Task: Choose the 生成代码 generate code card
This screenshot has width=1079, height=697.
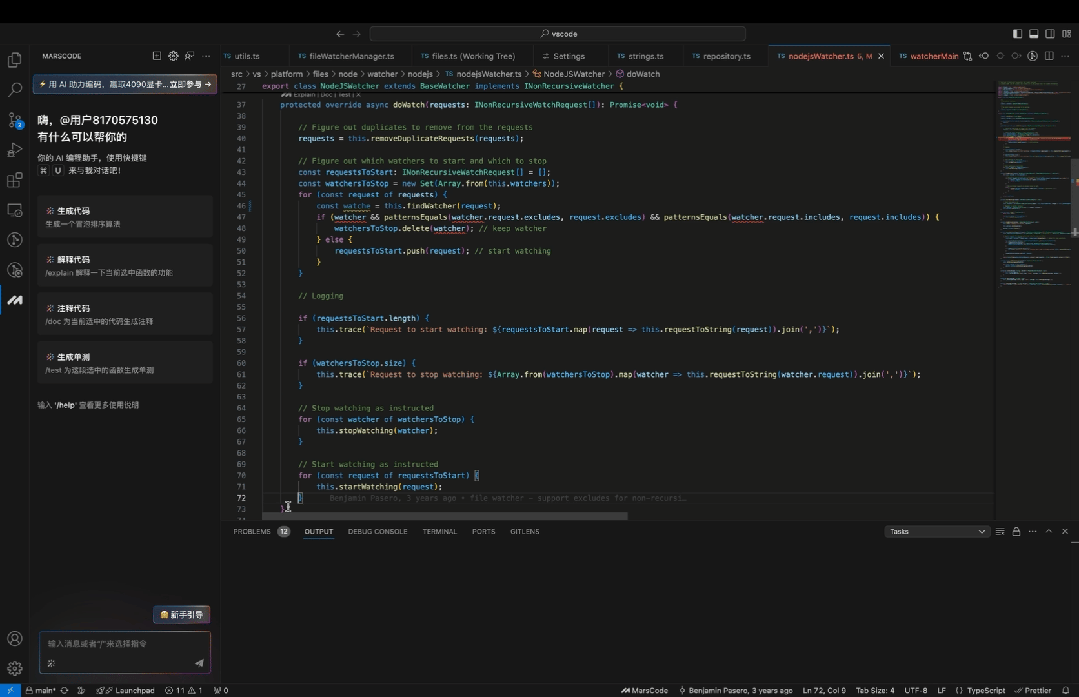Action: point(125,217)
